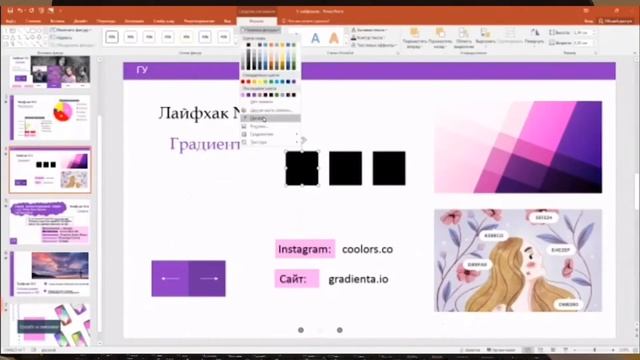The width and height of the screenshot is (640, 360).
Task: Apply the second shape style preset
Action: [131, 37]
